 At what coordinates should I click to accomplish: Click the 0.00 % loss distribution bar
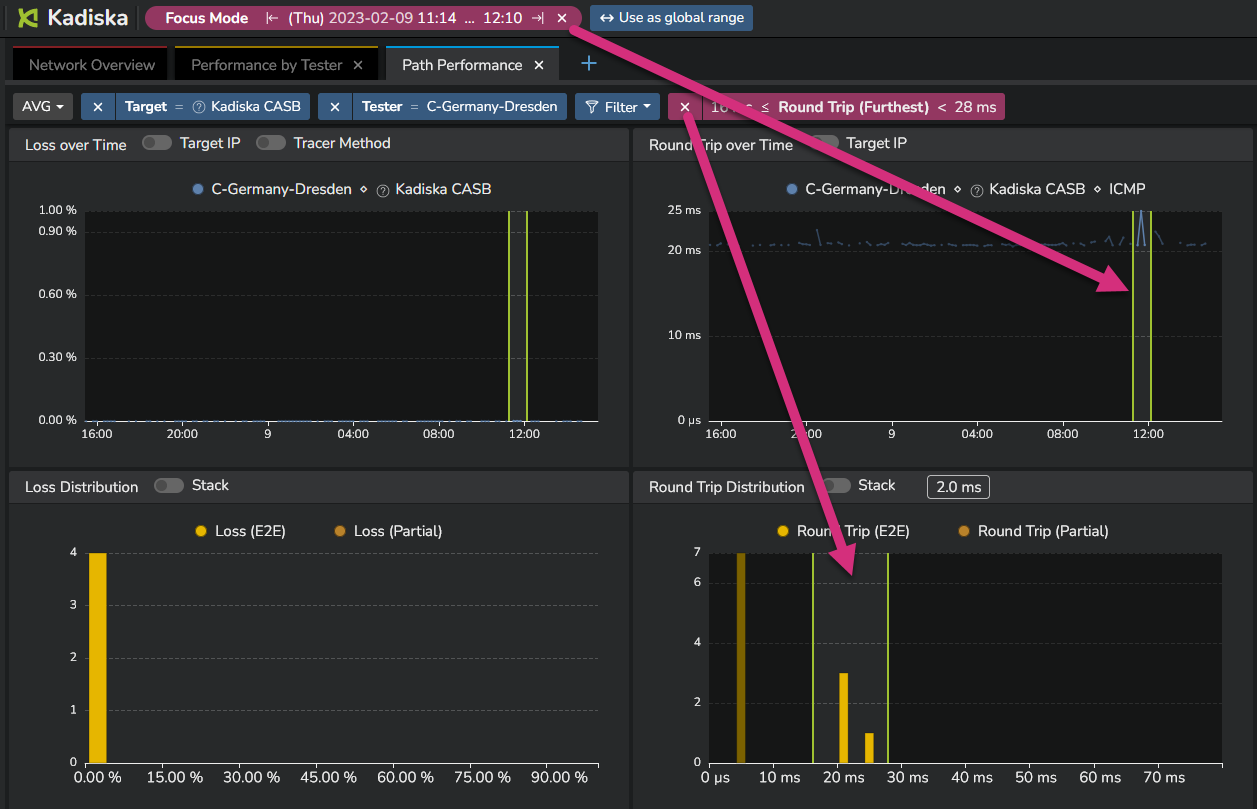97,657
